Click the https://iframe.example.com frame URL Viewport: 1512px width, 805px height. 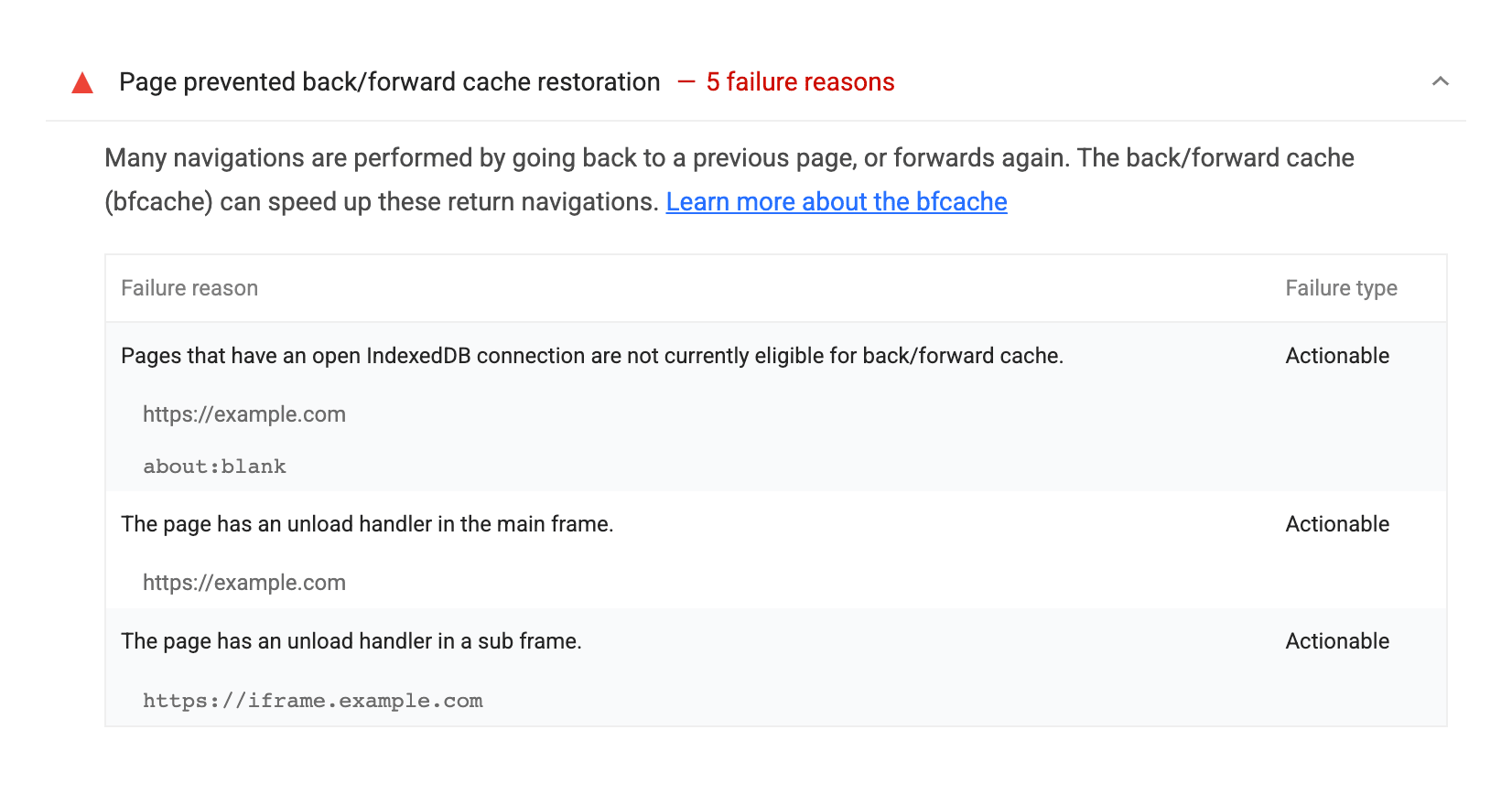[x=312, y=701]
